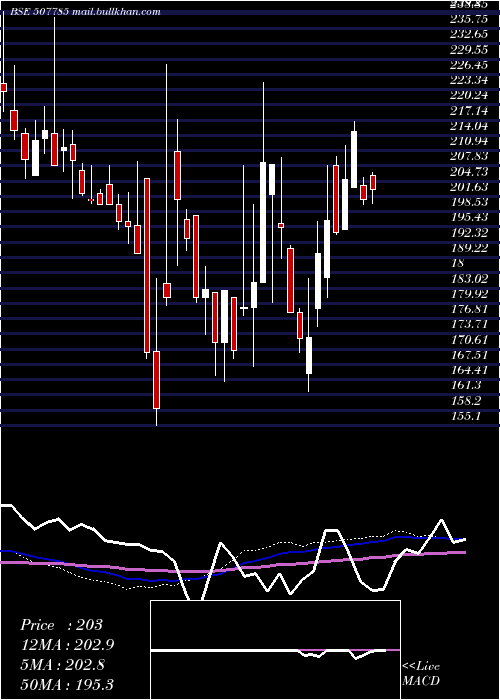Select the 235.75 price axis label
Image resolution: width=500 pixels, height=700 pixels.
pos(467,20)
